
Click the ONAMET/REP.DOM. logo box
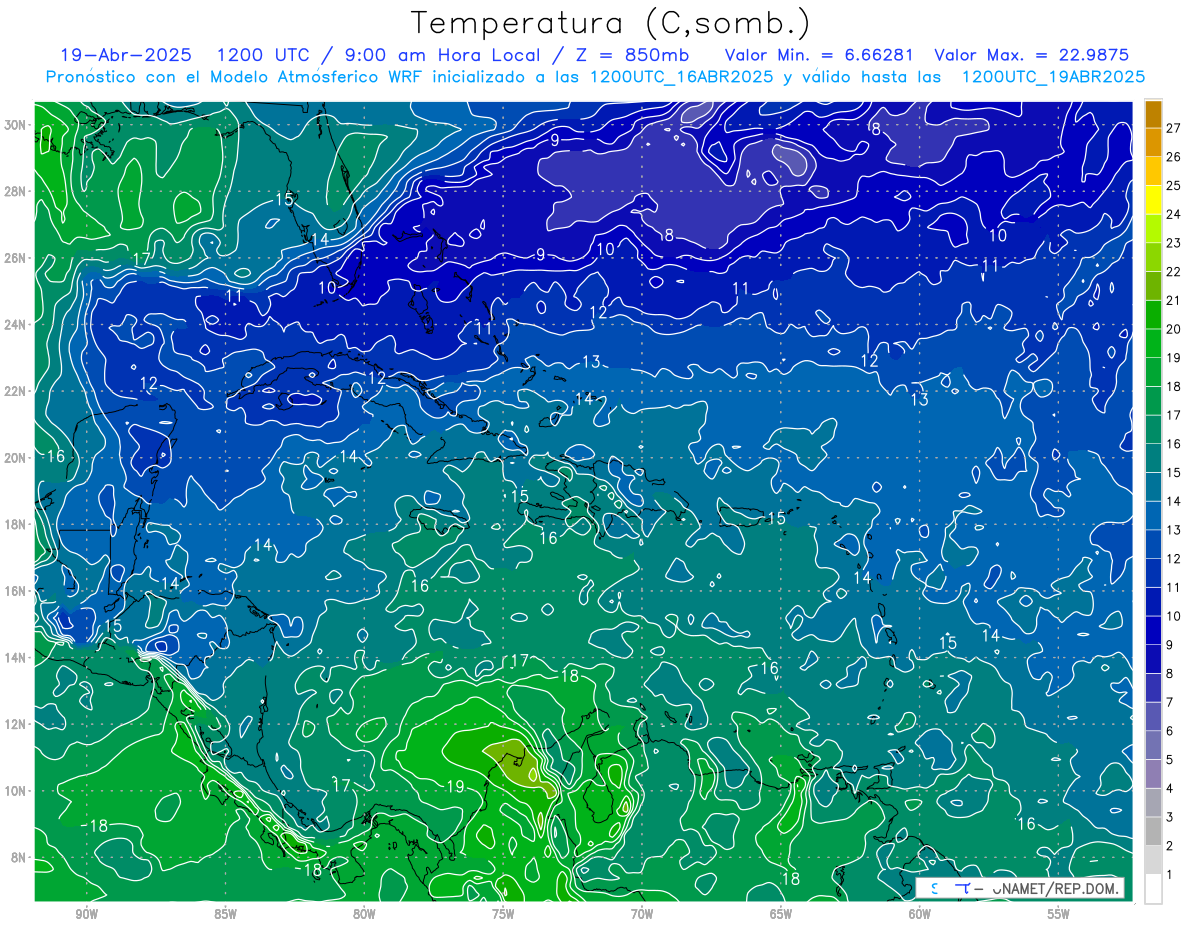click(x=1020, y=888)
